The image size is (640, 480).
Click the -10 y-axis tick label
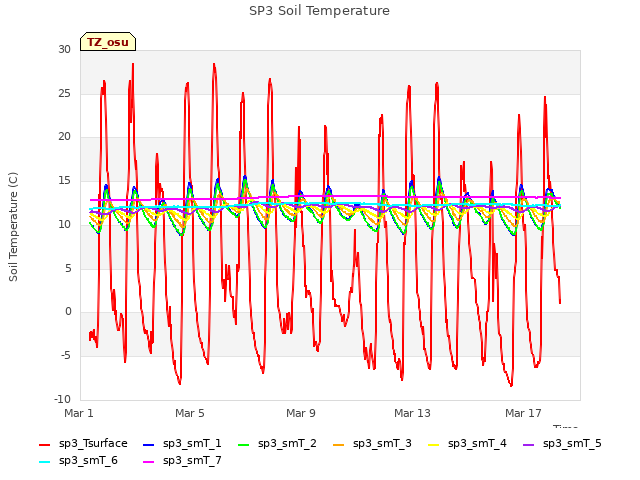click(62, 399)
